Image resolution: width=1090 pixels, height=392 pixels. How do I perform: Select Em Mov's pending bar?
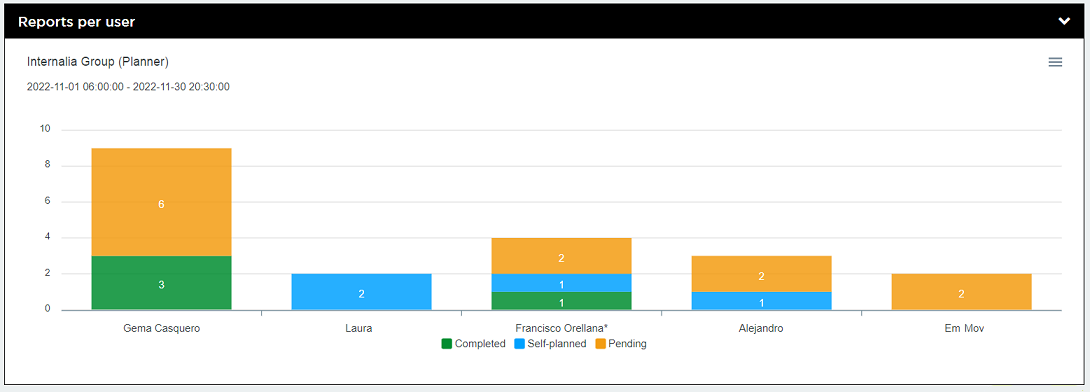click(x=961, y=292)
